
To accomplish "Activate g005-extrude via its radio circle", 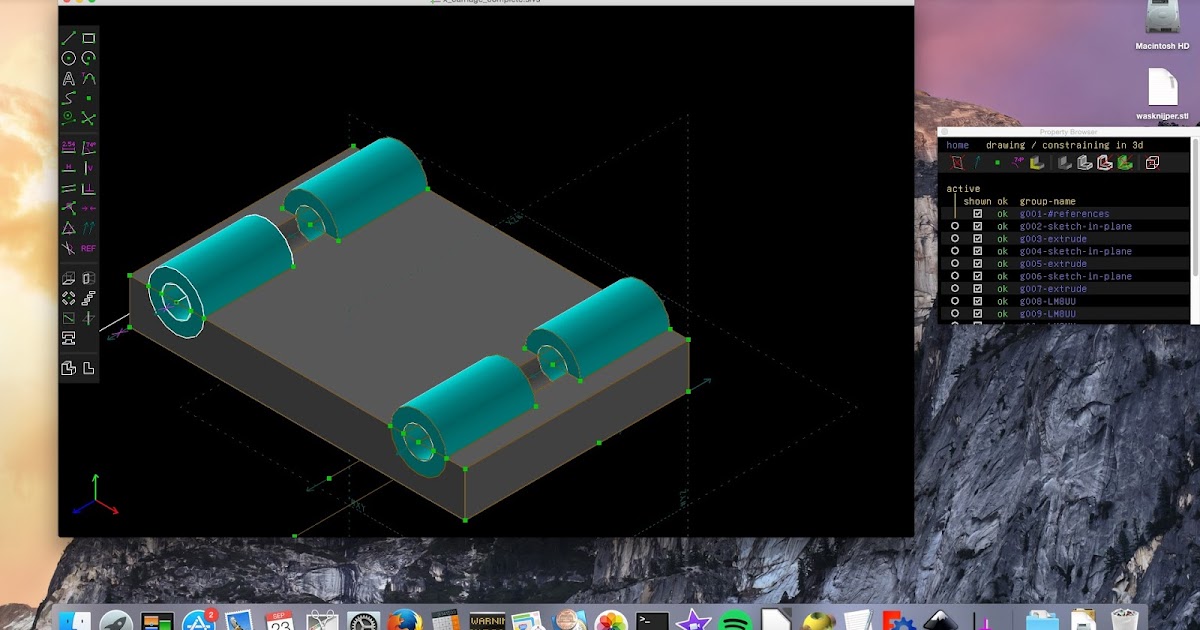I will [955, 263].
